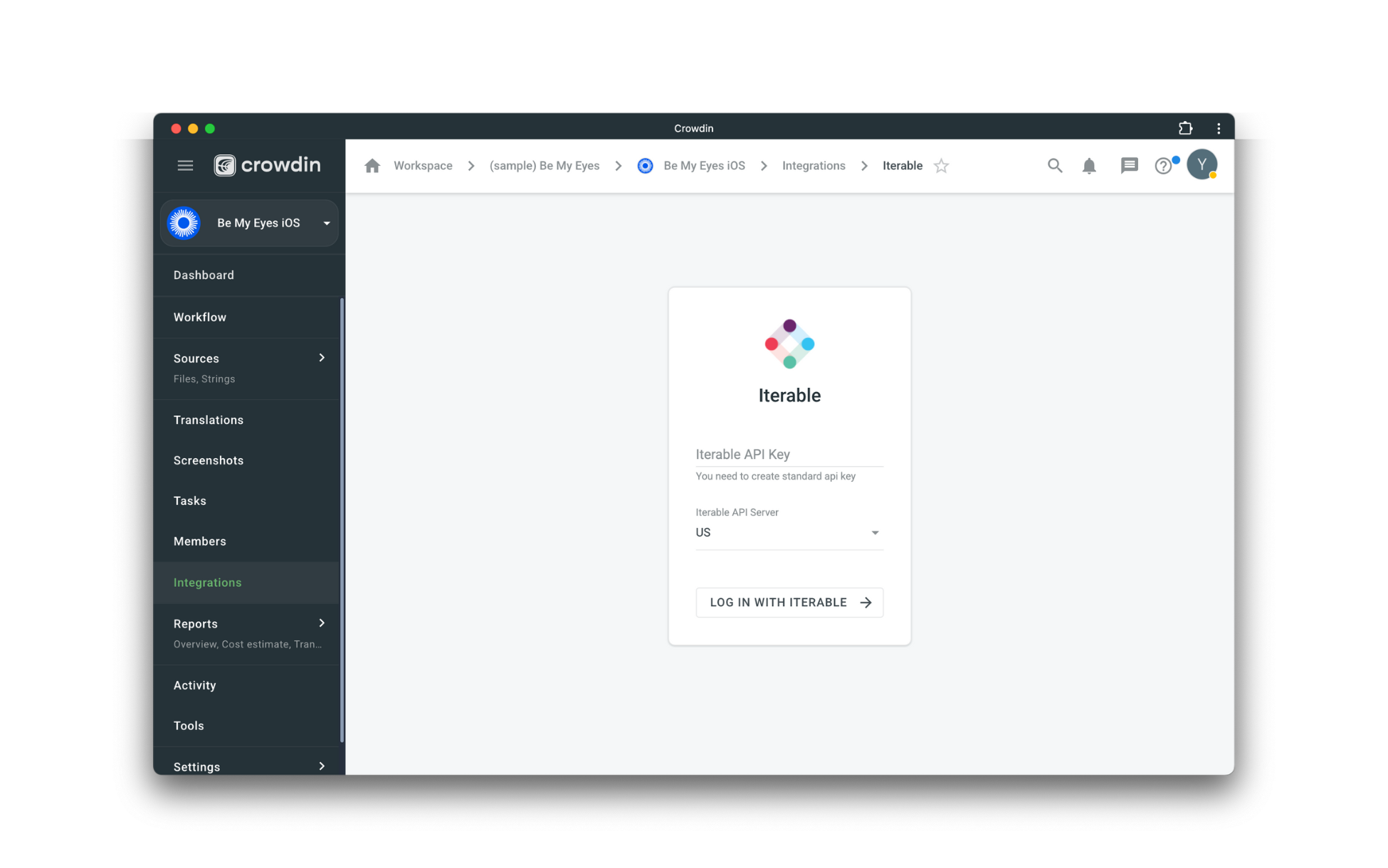
Task: Click 'You need to create standard api key' hint
Action: [x=775, y=476]
